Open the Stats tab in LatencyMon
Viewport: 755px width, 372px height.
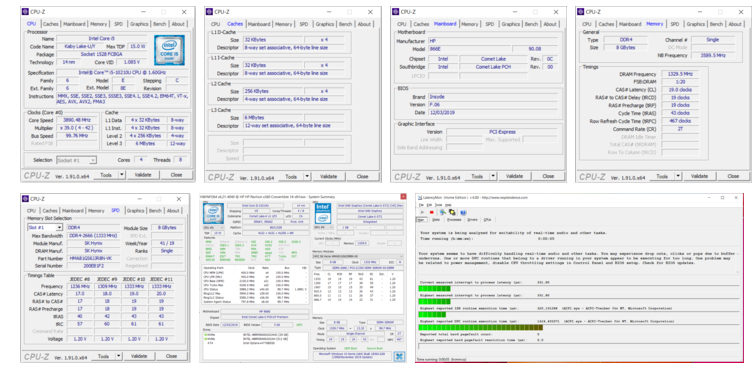coord(436,219)
